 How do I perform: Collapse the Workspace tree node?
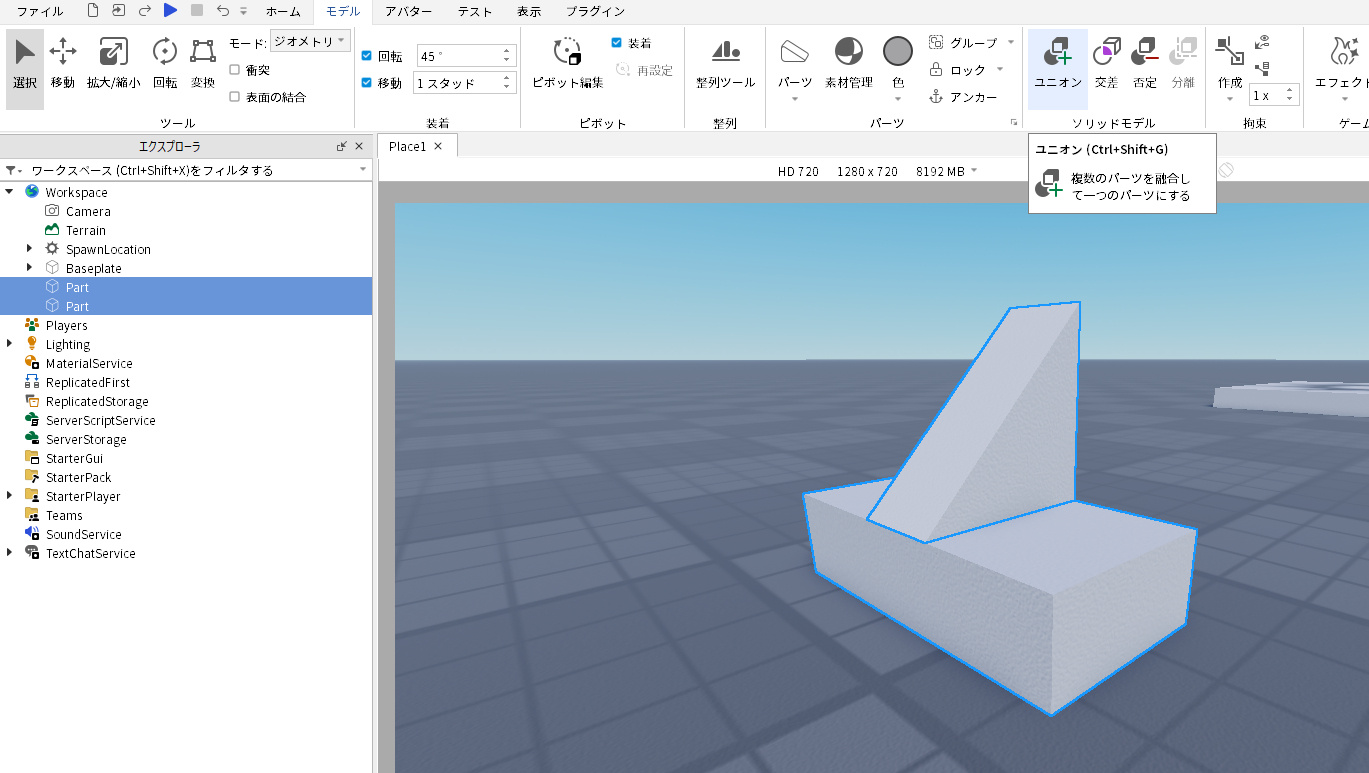pyautogui.click(x=10, y=192)
